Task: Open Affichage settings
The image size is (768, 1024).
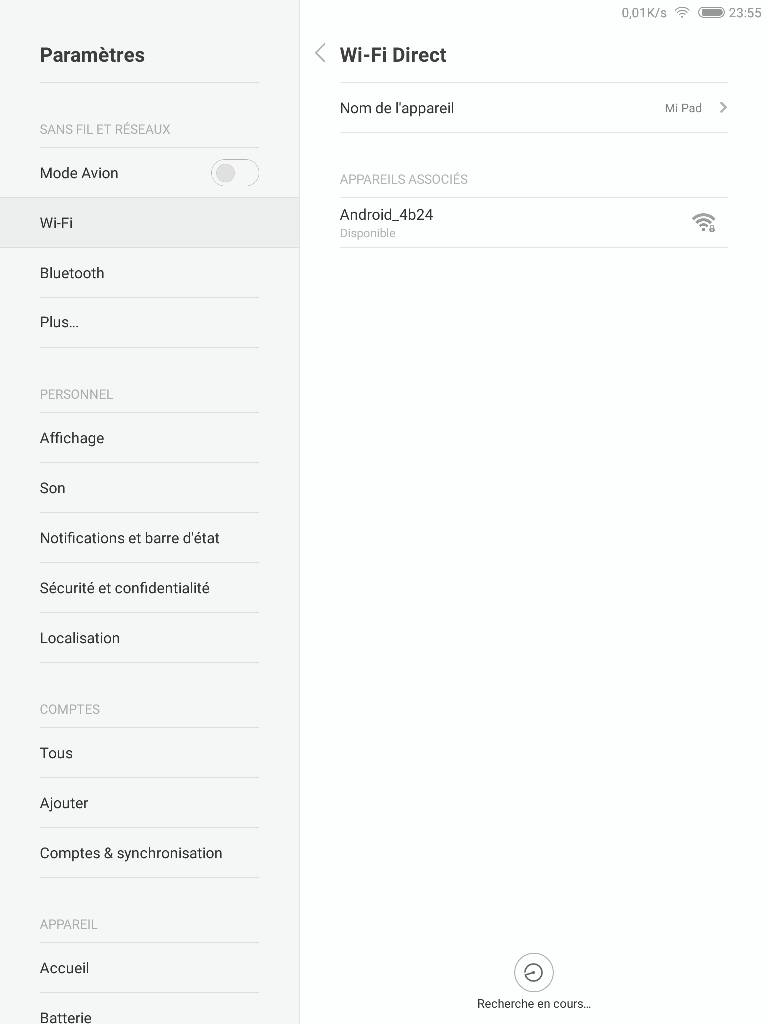Action: (x=150, y=438)
